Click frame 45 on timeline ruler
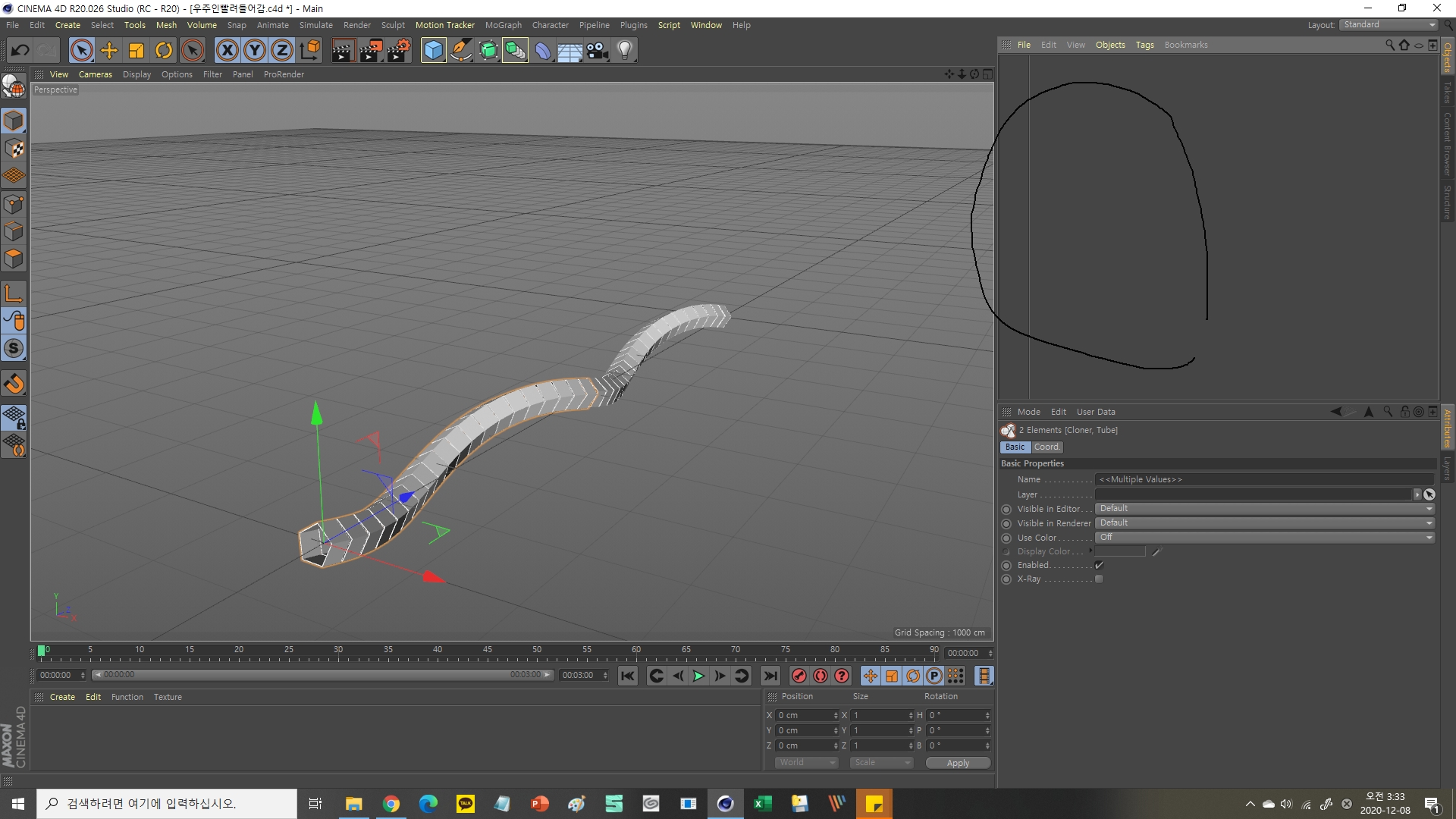Image resolution: width=1456 pixels, height=819 pixels. (487, 650)
